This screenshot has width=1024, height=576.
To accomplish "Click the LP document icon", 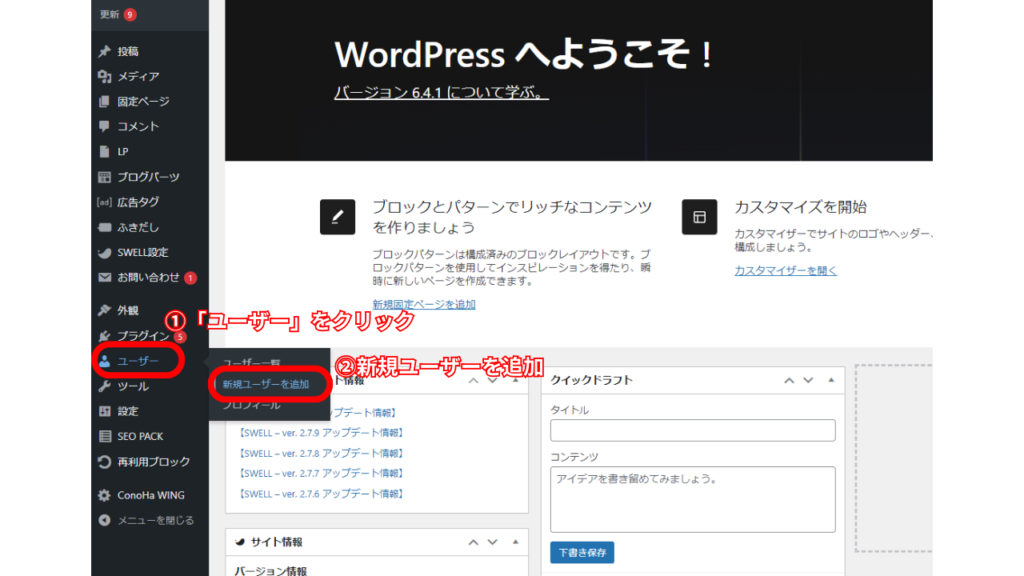I will pyautogui.click(x=104, y=152).
